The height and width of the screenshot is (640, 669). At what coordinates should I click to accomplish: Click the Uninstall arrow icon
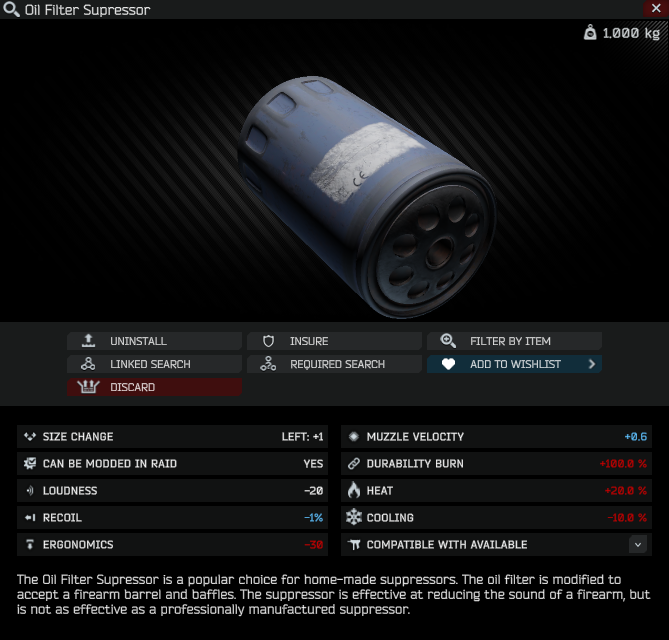[x=88, y=340]
